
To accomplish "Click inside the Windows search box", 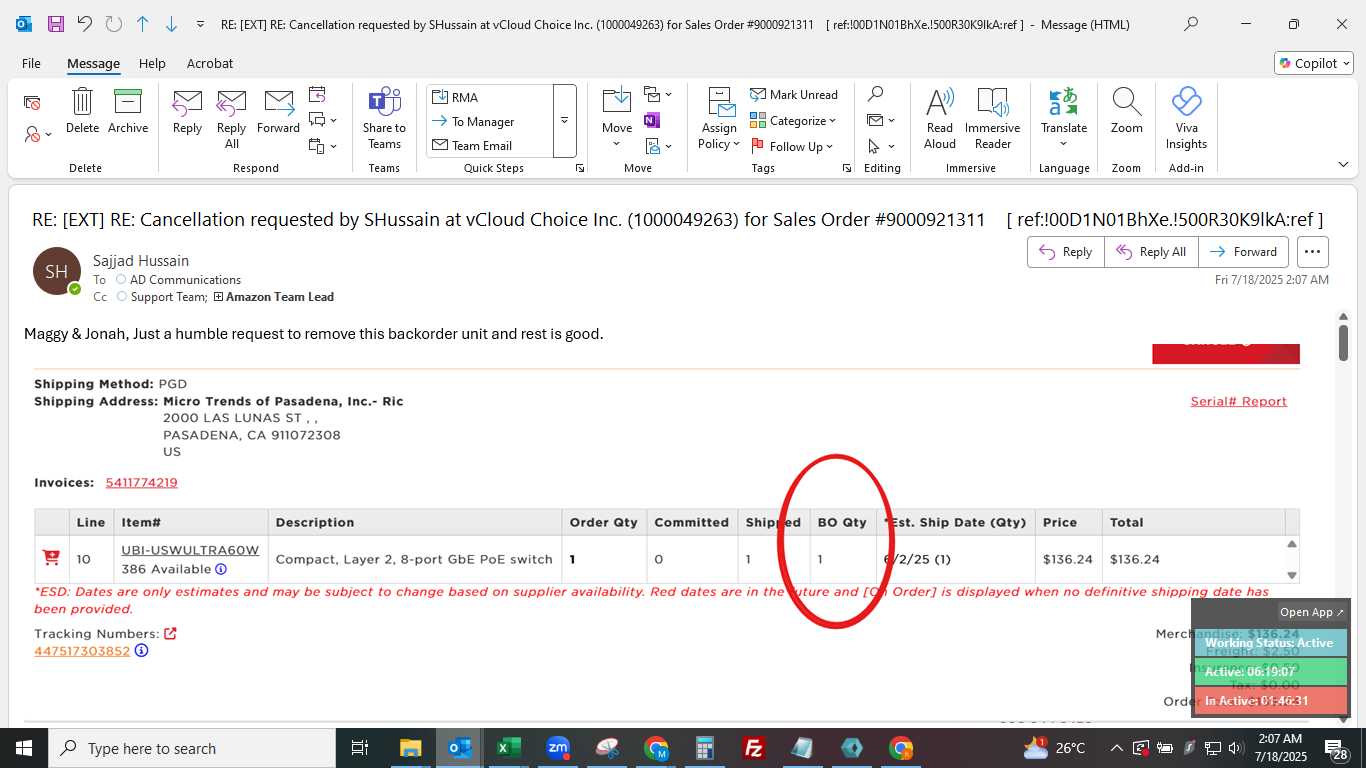I will click(192, 748).
